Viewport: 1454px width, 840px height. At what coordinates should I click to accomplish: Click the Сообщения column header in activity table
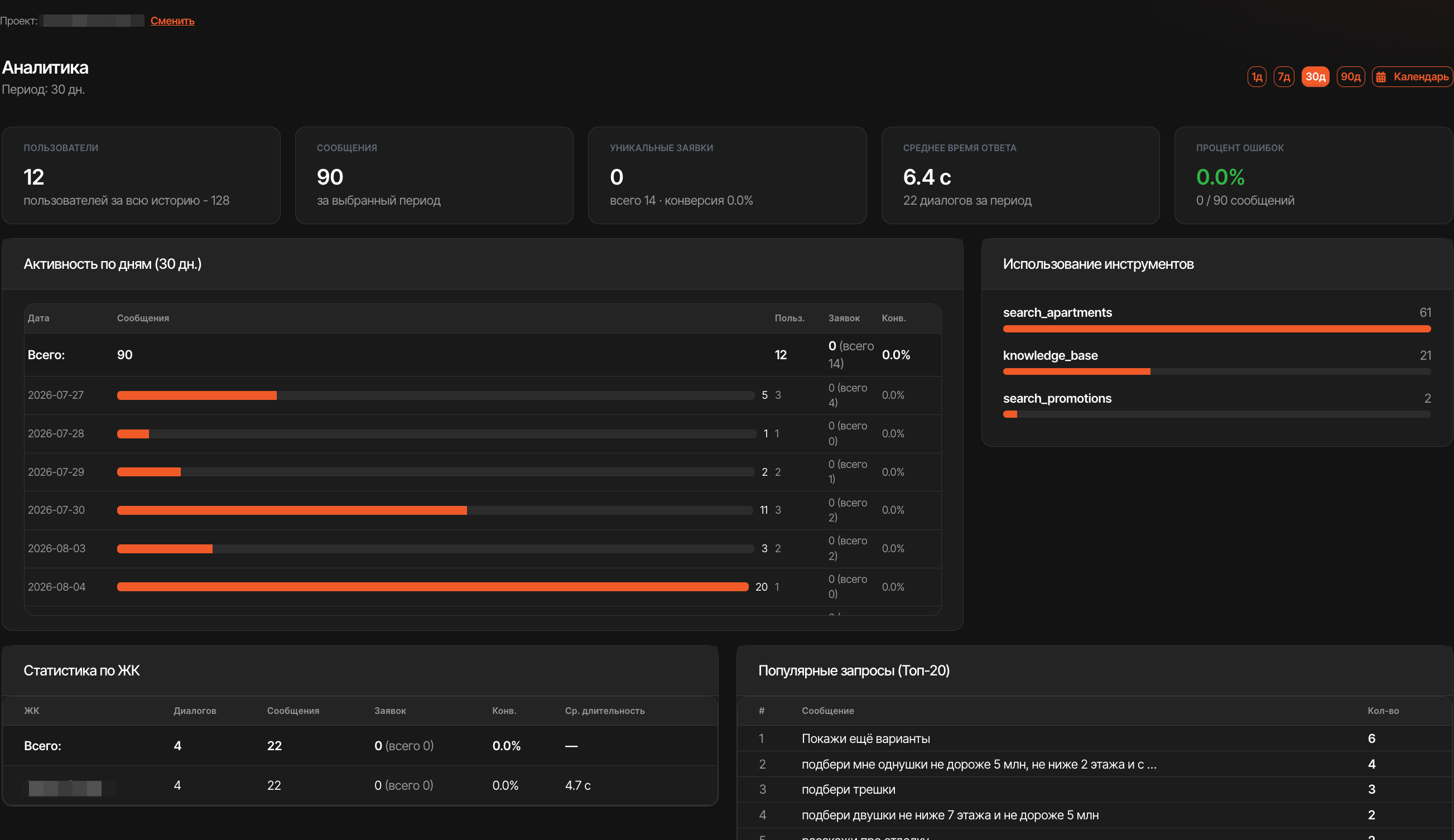coord(143,318)
